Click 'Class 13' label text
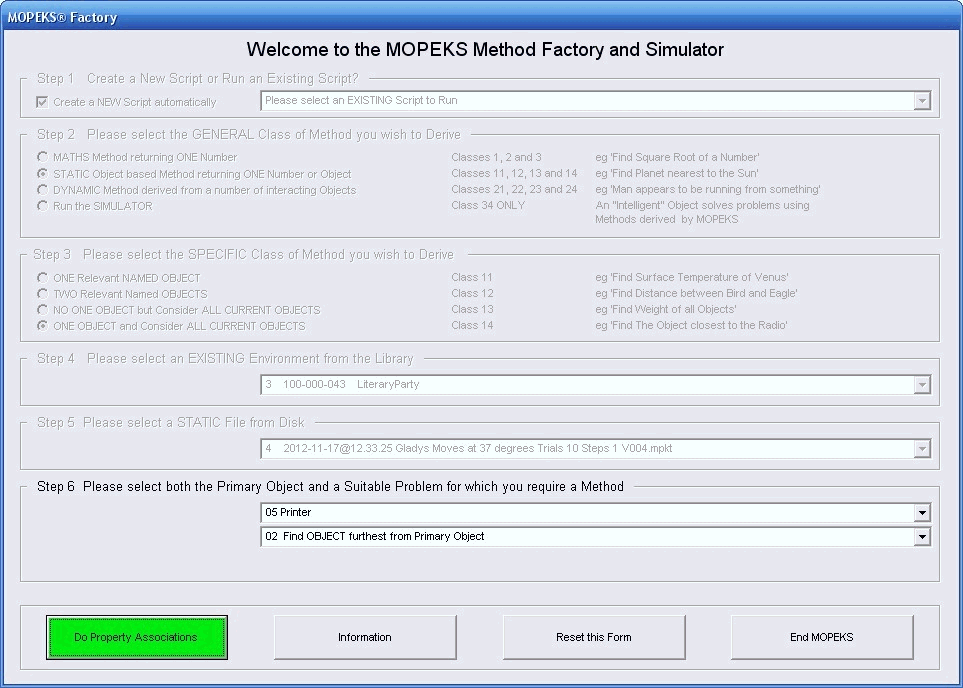Image resolution: width=963 pixels, height=688 pixels. (x=472, y=309)
